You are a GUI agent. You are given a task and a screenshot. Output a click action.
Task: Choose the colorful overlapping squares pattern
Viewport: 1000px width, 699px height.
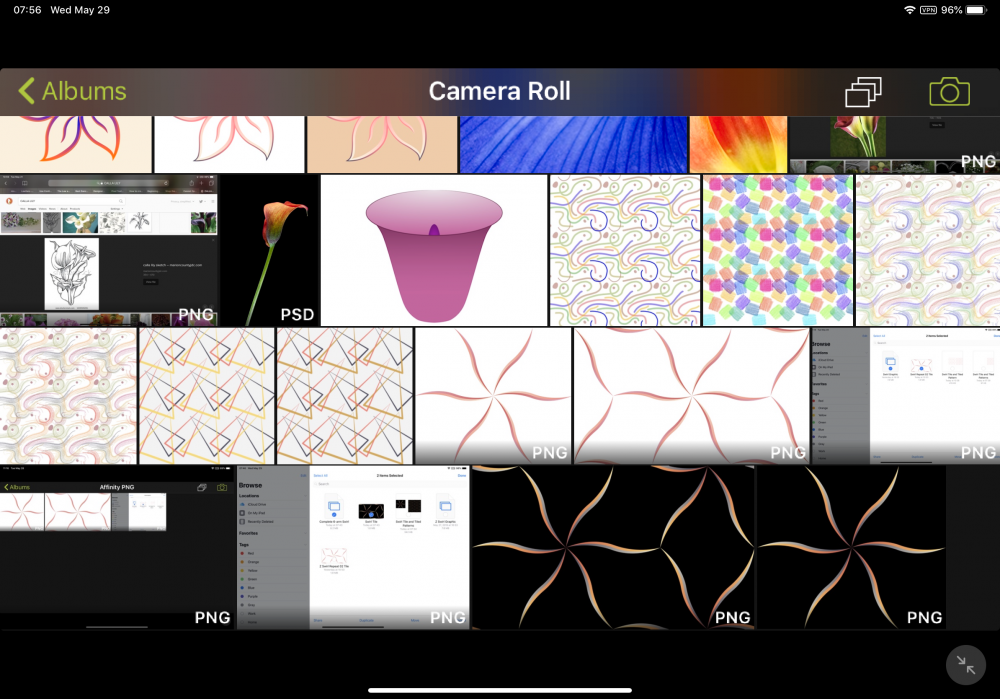pyautogui.click(x=777, y=250)
